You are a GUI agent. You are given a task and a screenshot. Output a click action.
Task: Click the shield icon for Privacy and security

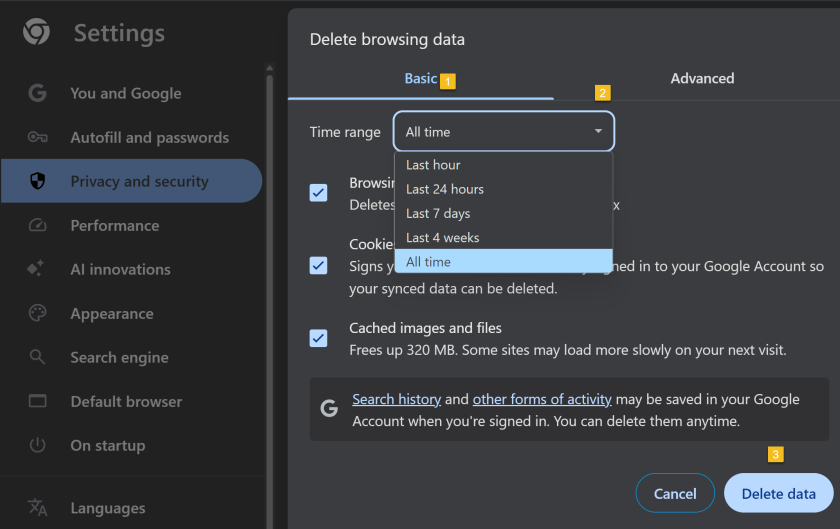[38, 181]
